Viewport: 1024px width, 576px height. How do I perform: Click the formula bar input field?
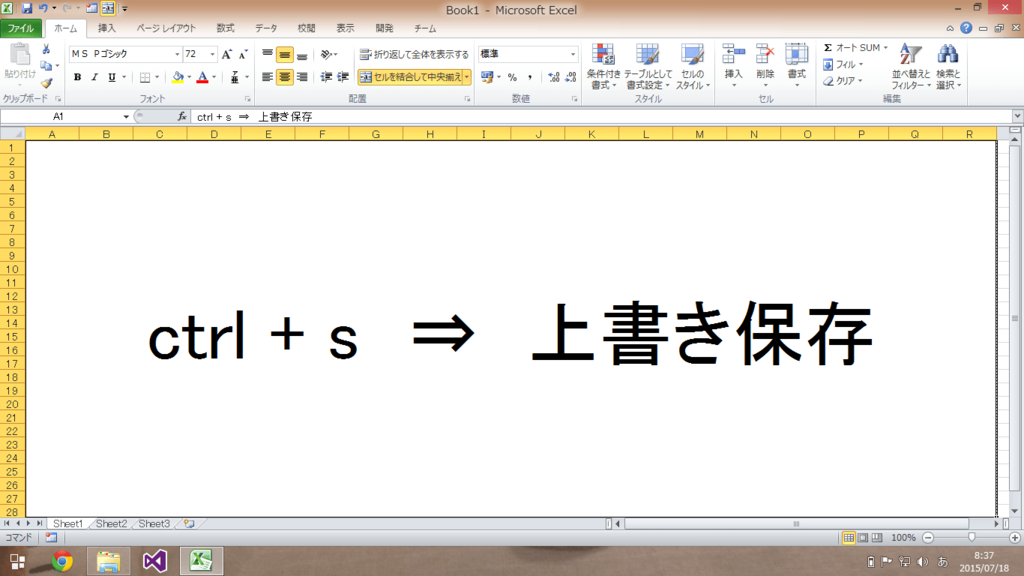(601, 116)
